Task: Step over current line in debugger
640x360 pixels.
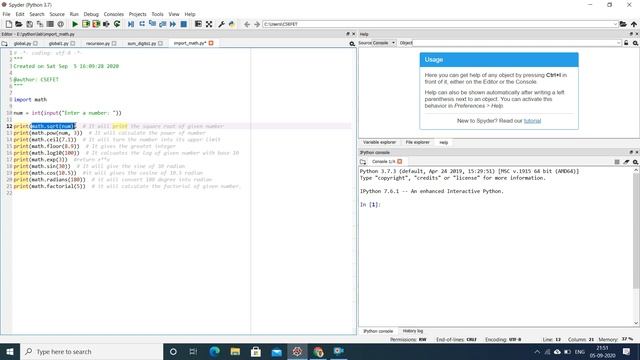Action: point(142,24)
